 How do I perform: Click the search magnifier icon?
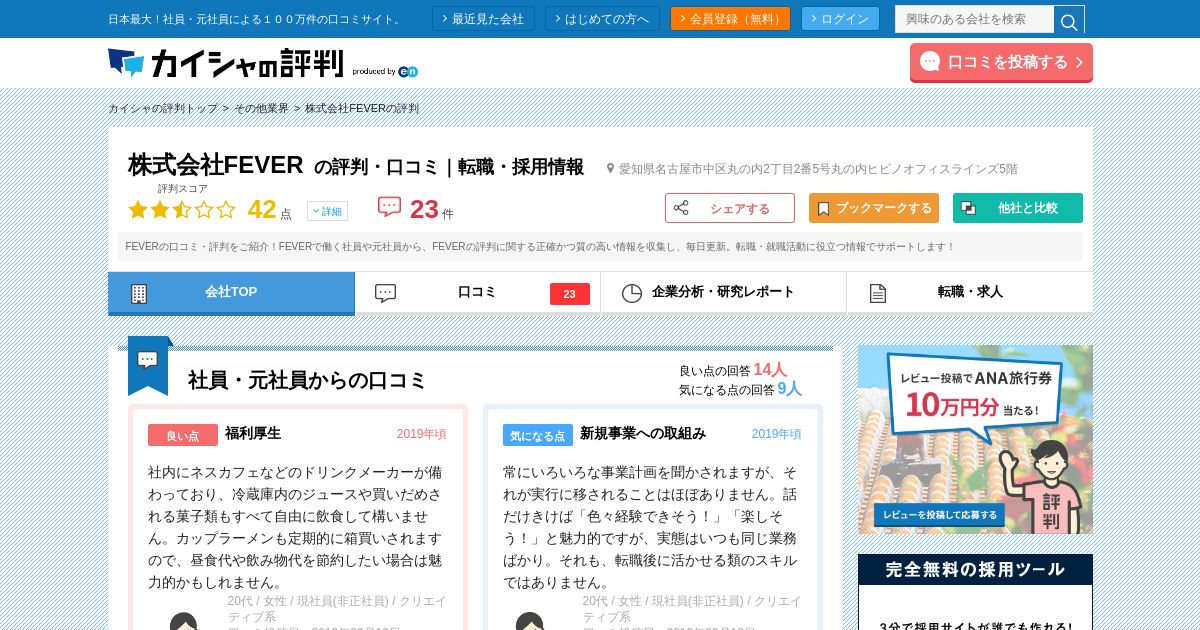[1069, 20]
